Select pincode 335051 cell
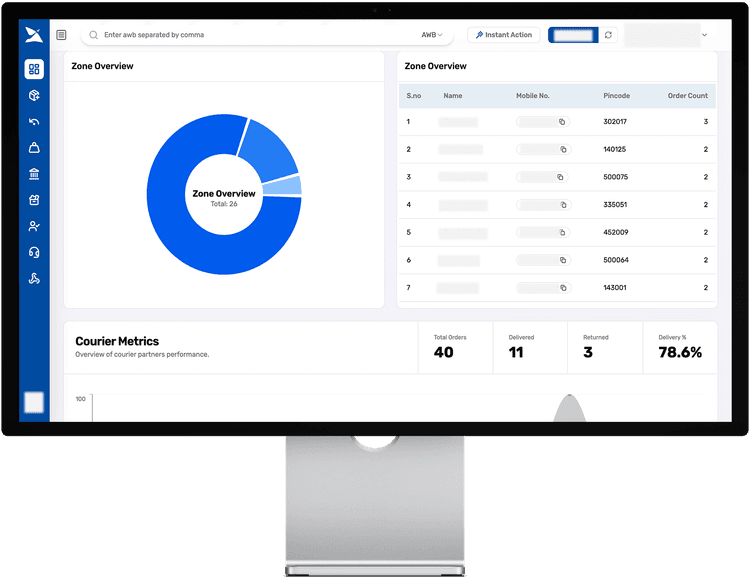Viewport: 750px width, 578px height. pos(615,205)
